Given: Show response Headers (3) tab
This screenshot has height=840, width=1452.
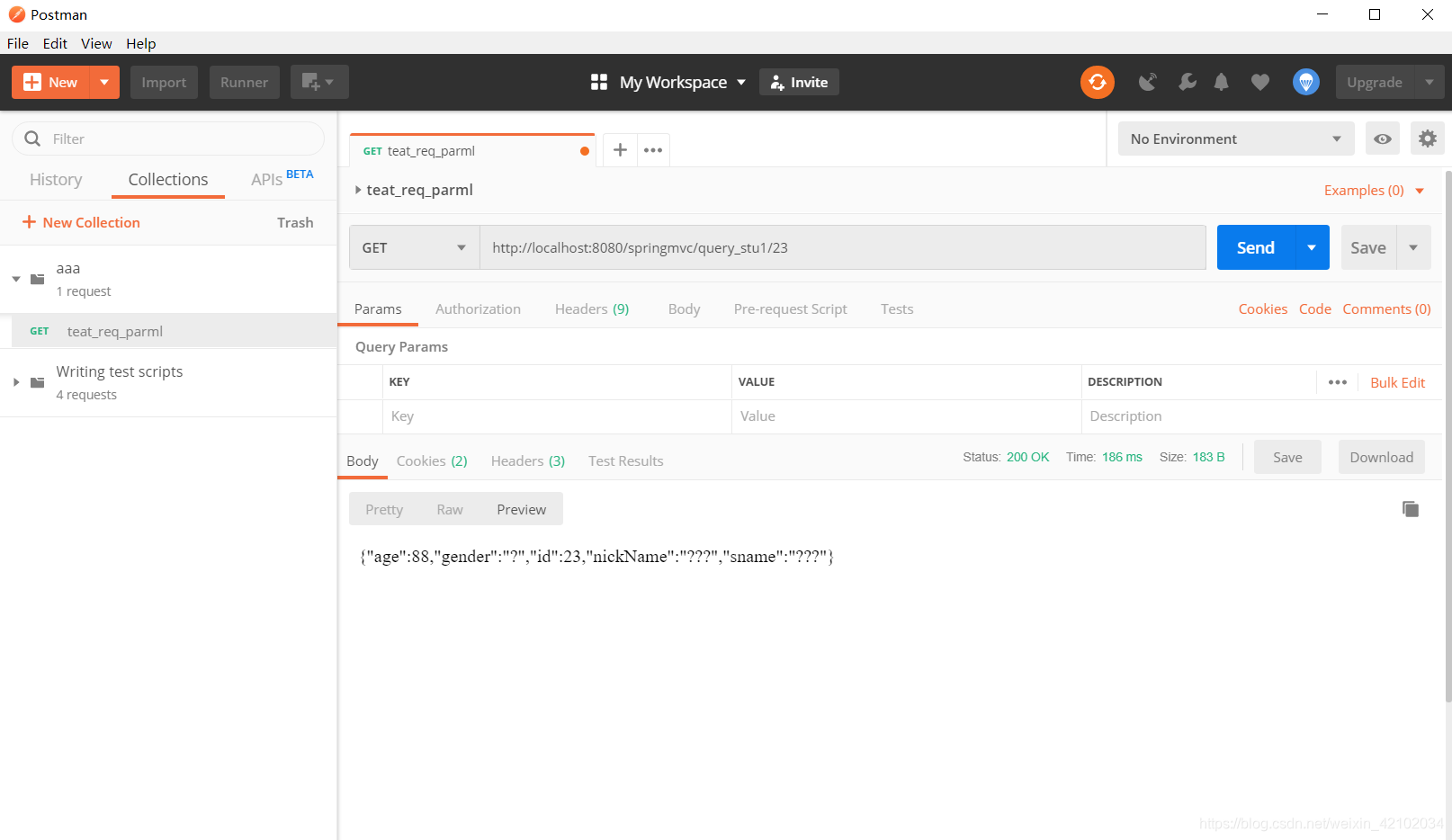Looking at the screenshot, I should 528,460.
